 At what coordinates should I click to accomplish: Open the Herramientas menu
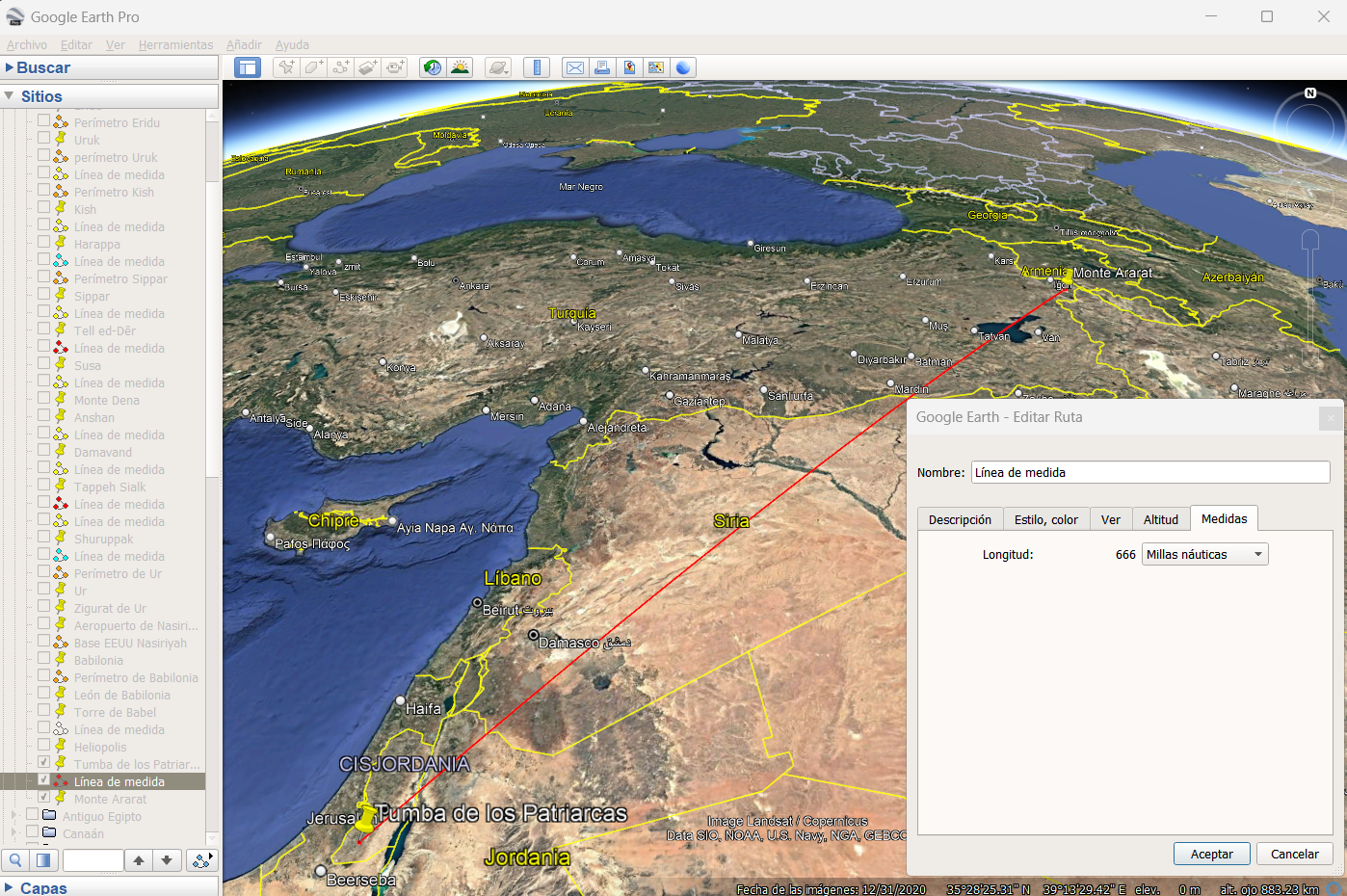[x=175, y=44]
